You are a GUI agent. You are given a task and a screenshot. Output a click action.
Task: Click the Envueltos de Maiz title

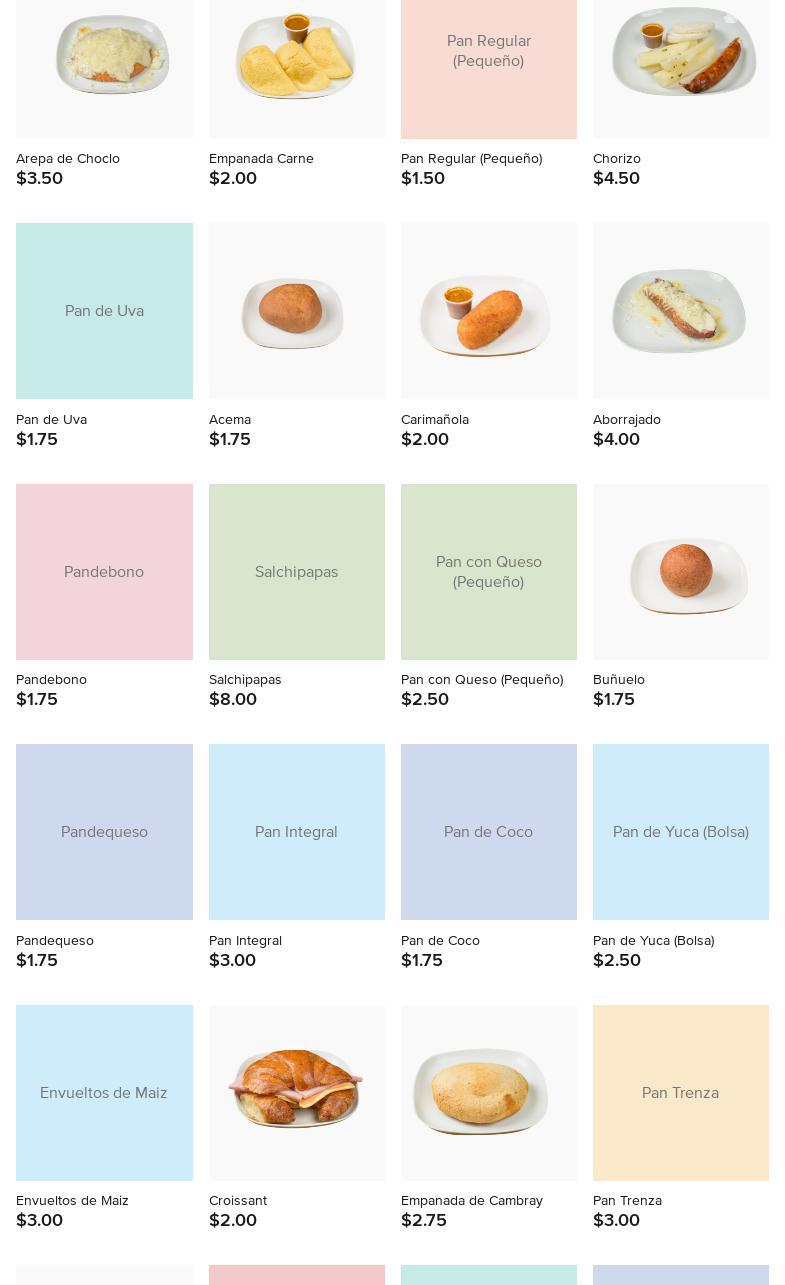[x=72, y=1201]
